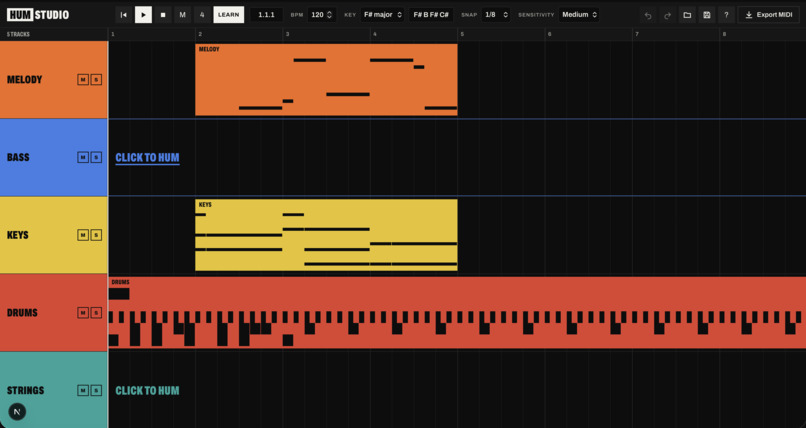Viewport: 806px width, 428px height.
Task: Mute the Melody track
Action: [x=83, y=80]
